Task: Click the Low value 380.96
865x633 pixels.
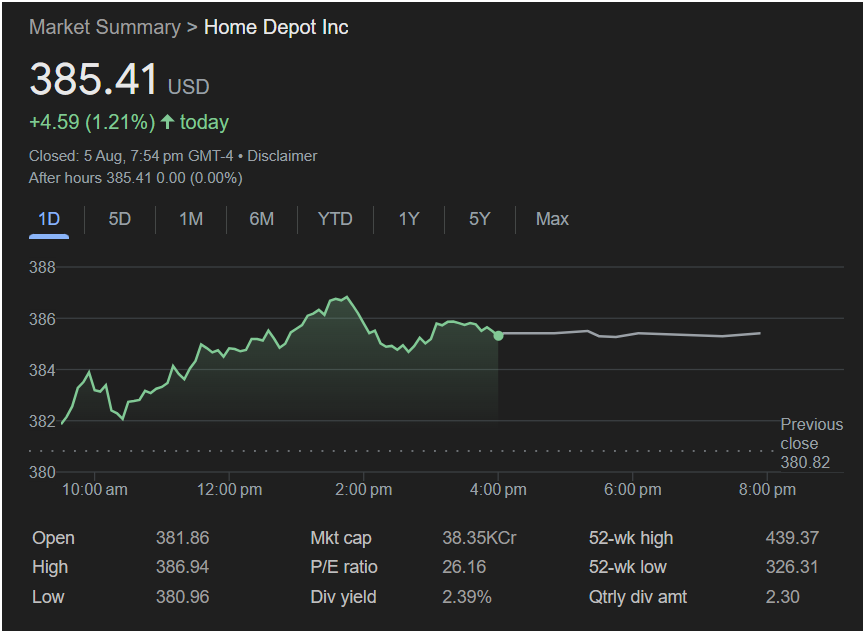Action: click(183, 597)
